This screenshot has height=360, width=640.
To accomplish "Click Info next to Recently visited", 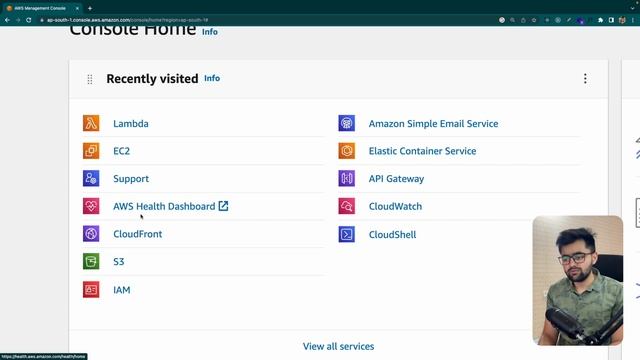I will (212, 78).
